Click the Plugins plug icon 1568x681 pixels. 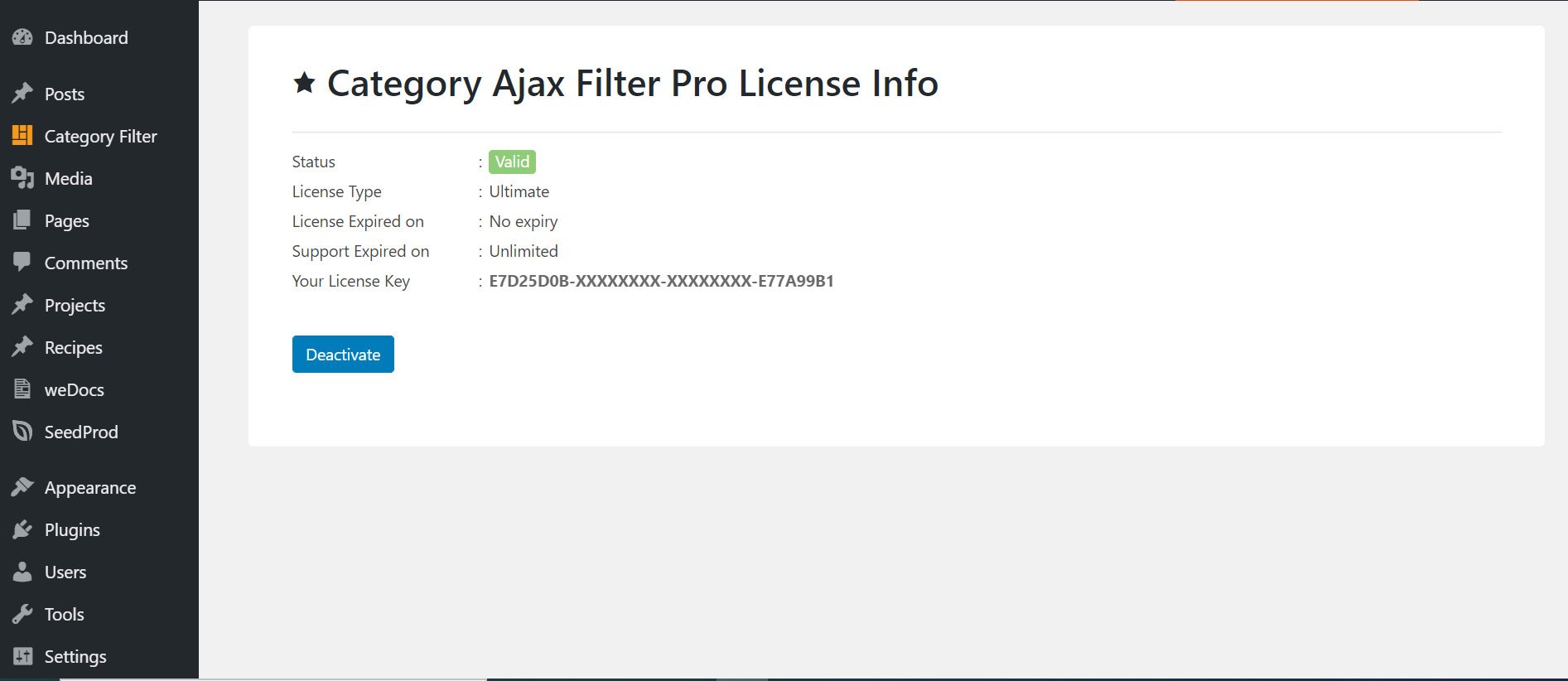coord(22,529)
